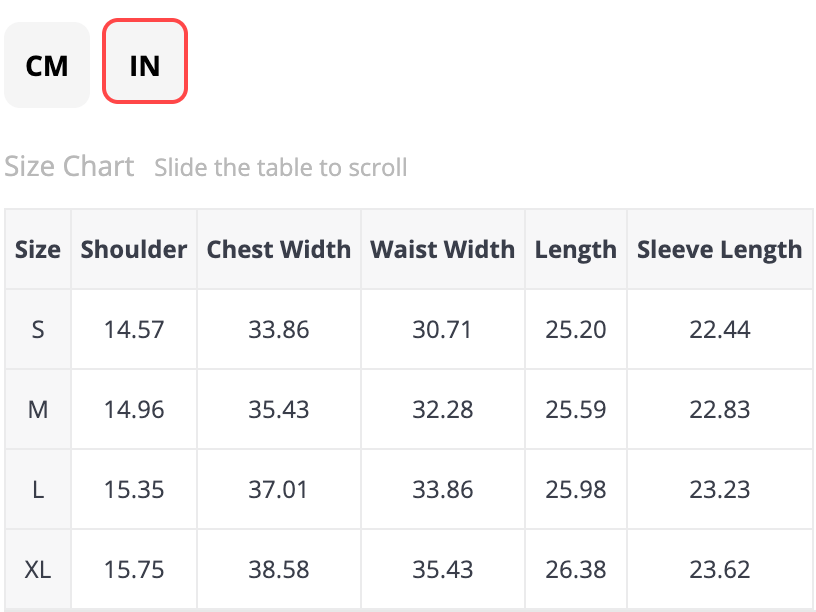Select the Chest Width column header
Image resolution: width=816 pixels, height=612 pixels.
279,249
